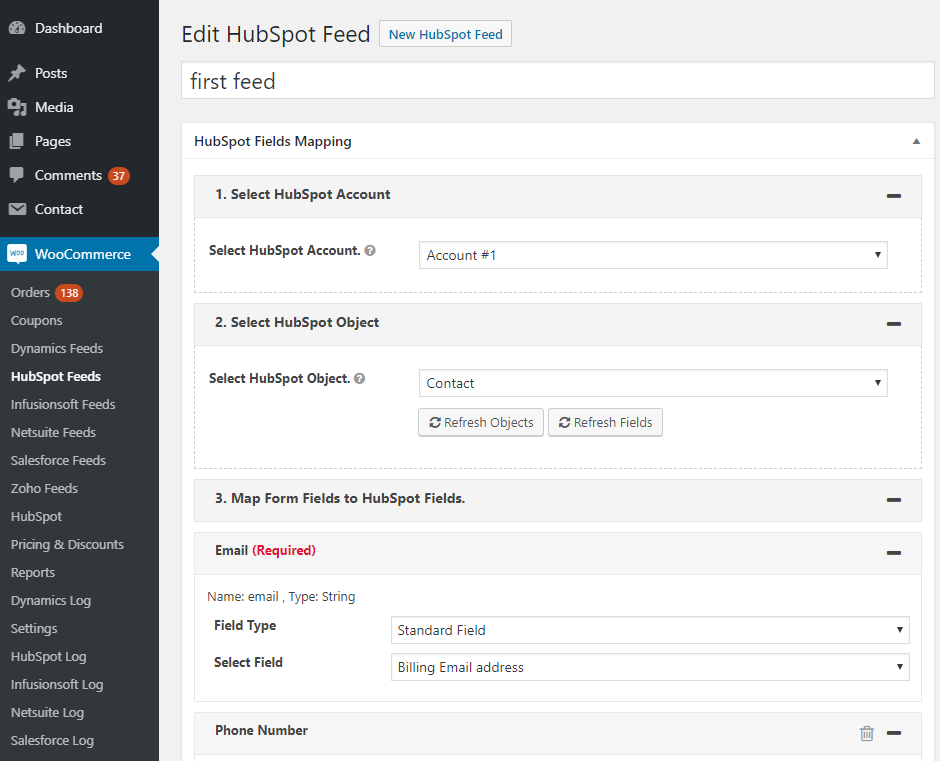Open Dynamics Log submenu item
The width and height of the screenshot is (940, 761).
51,600
